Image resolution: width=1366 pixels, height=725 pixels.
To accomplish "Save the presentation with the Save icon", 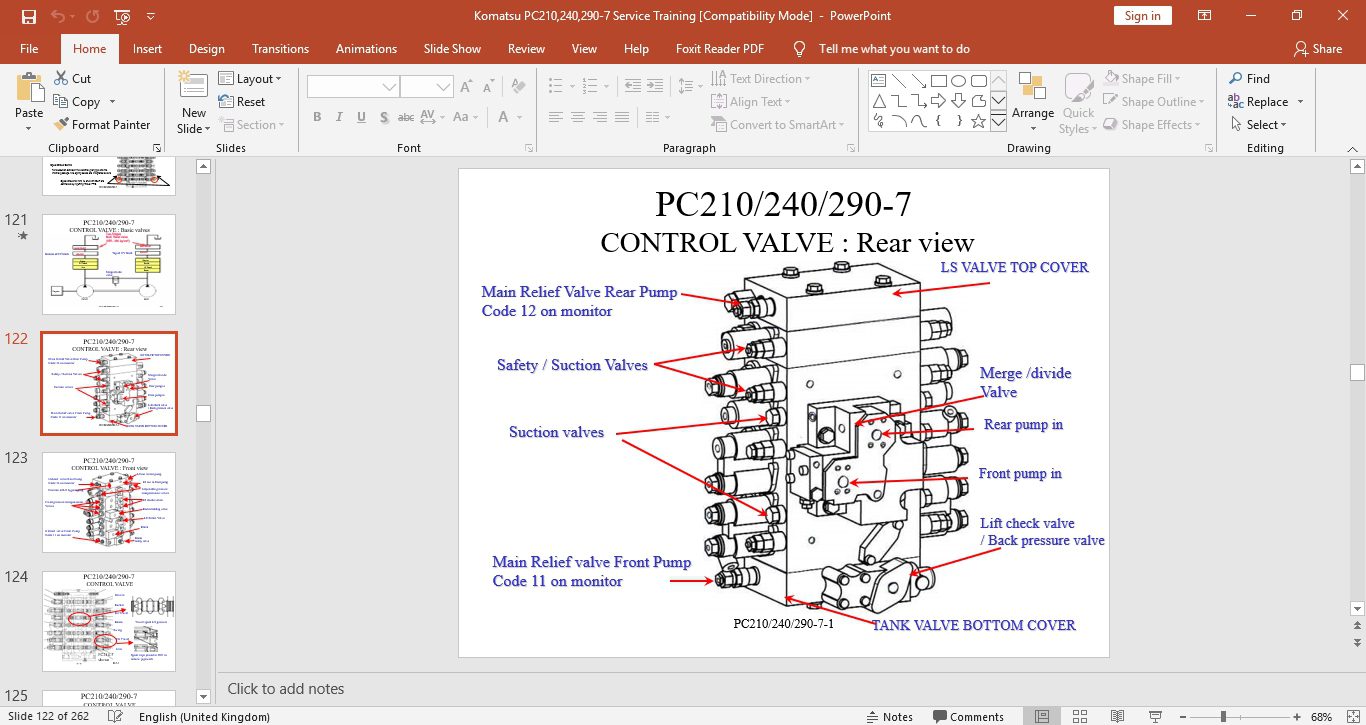I will pyautogui.click(x=28, y=16).
